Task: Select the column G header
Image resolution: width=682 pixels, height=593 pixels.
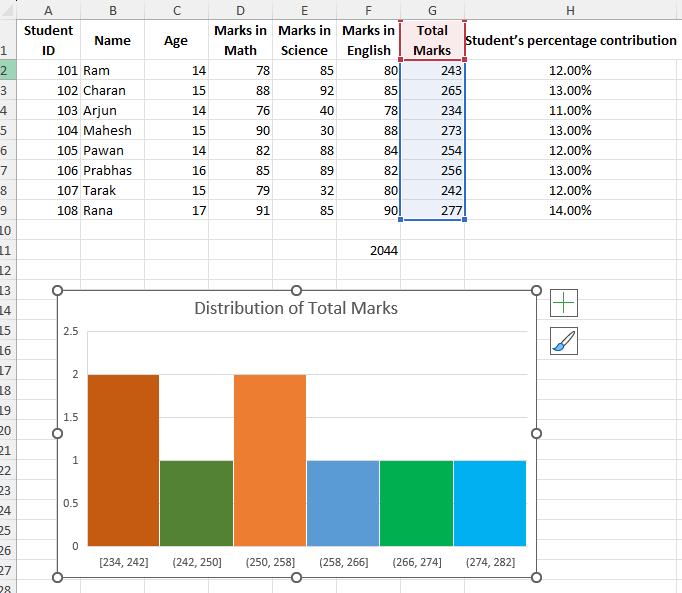Action: coord(432,10)
